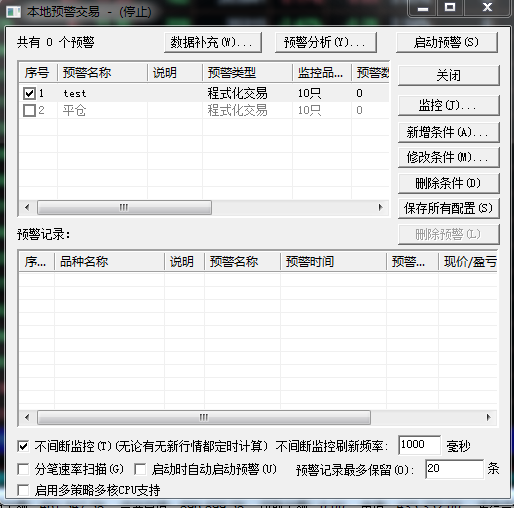Viewport: 514px width, 508px height.
Task: Minimize the 本地预警交易 window
Action: (x=423, y=8)
